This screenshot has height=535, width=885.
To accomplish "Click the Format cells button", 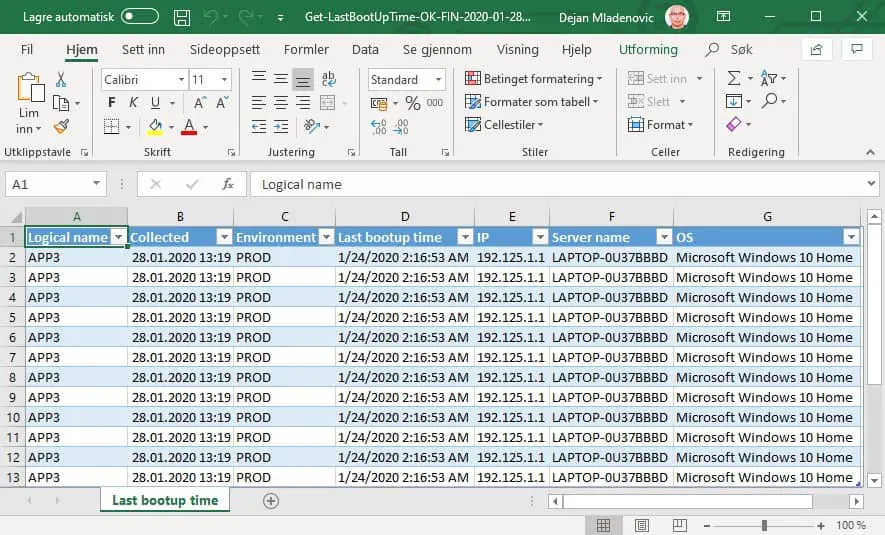I will [660, 124].
